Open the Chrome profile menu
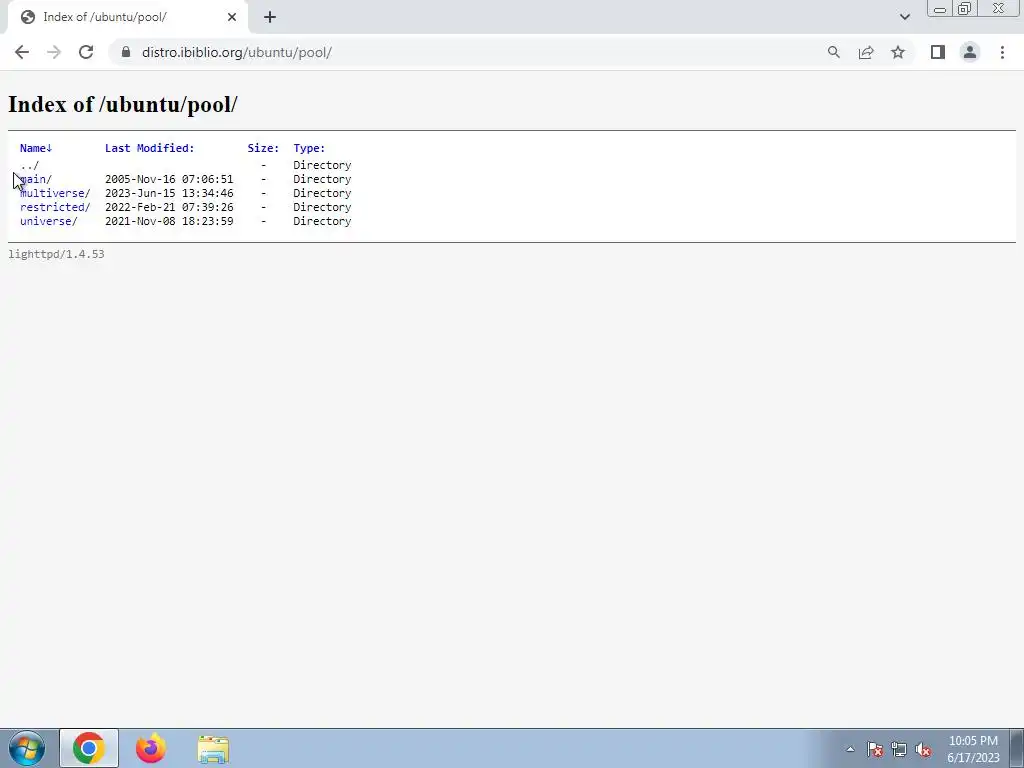 (x=970, y=52)
